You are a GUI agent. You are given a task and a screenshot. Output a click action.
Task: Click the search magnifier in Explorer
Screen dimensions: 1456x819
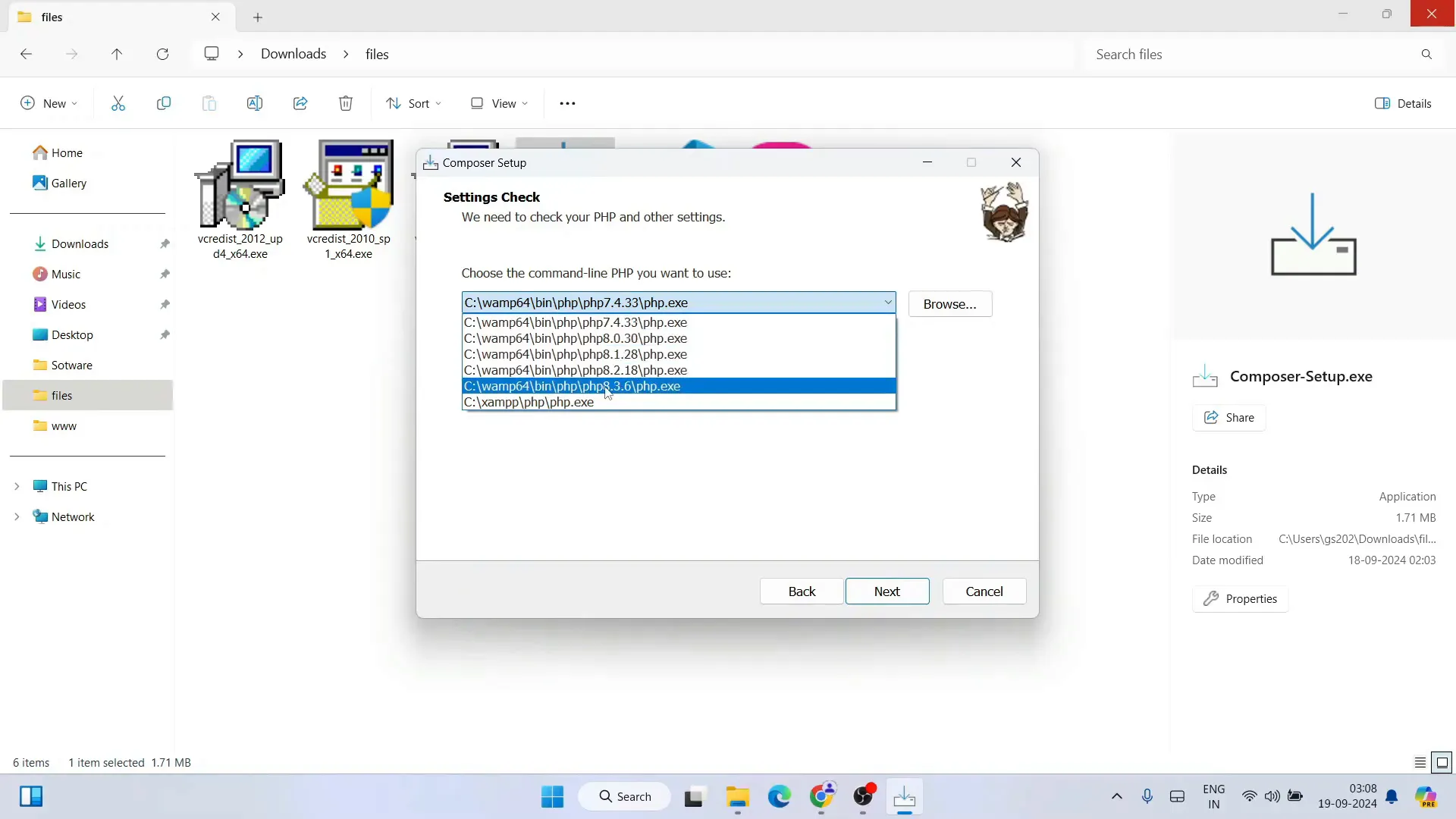point(1426,55)
